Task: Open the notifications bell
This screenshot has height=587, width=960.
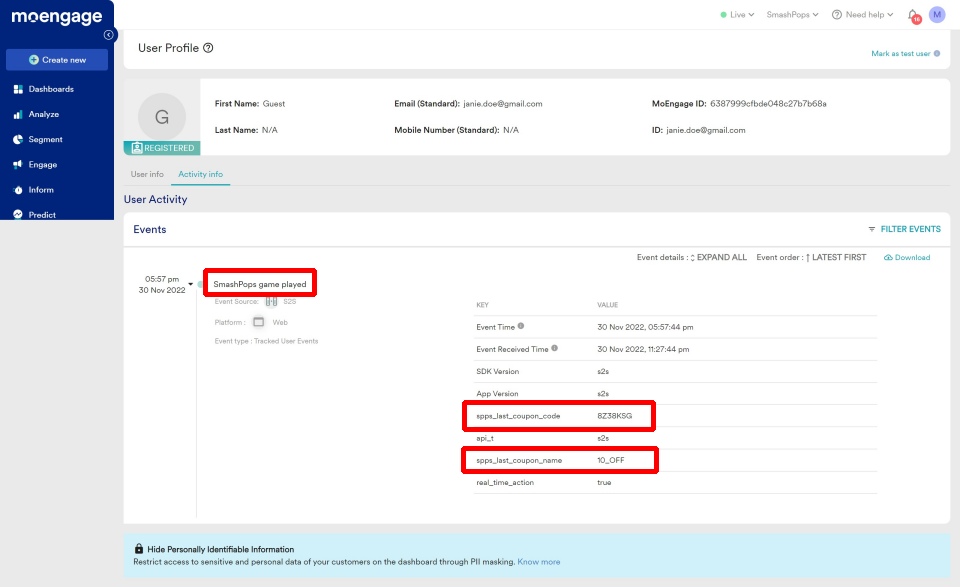Action: click(913, 15)
